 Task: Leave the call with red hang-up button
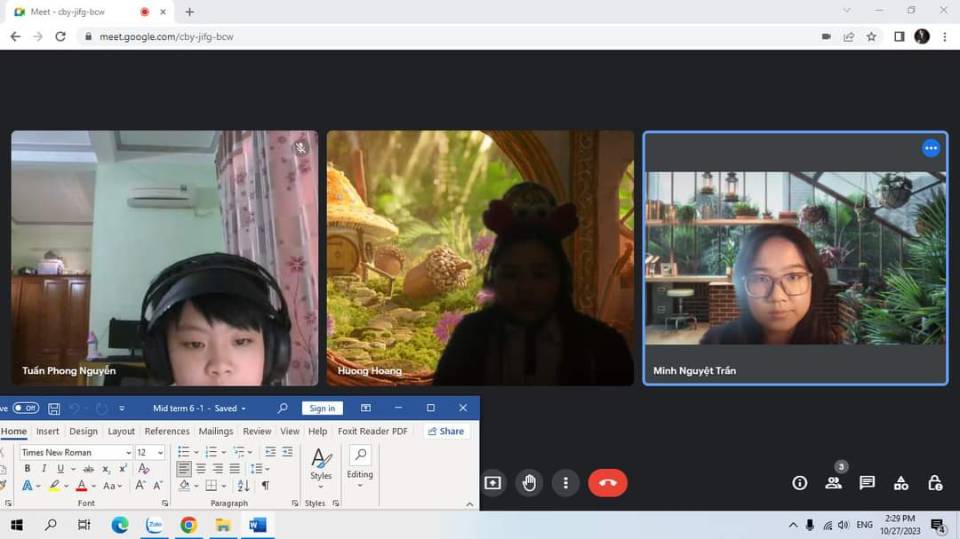click(607, 483)
